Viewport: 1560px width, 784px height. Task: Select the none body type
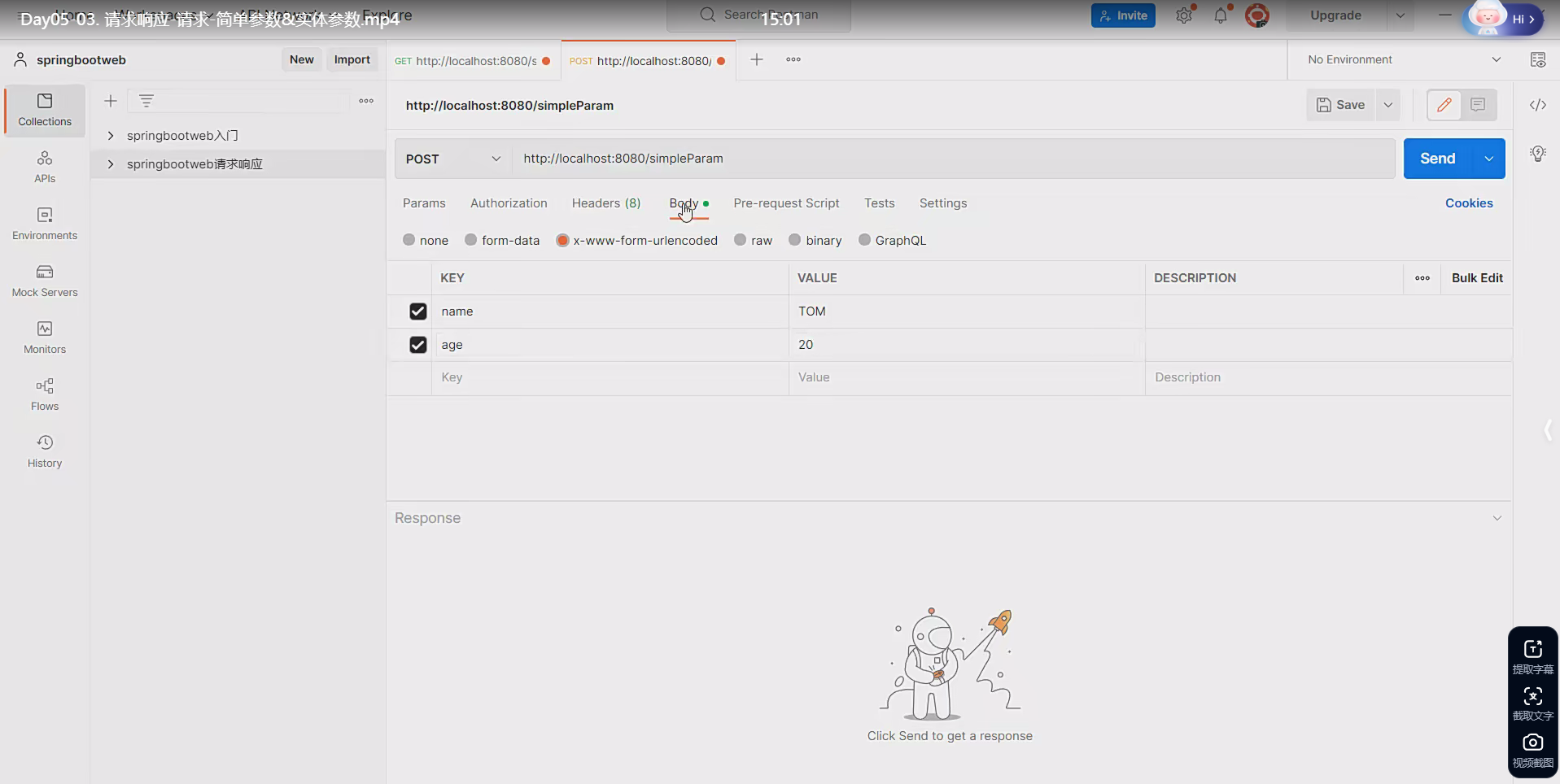point(409,240)
